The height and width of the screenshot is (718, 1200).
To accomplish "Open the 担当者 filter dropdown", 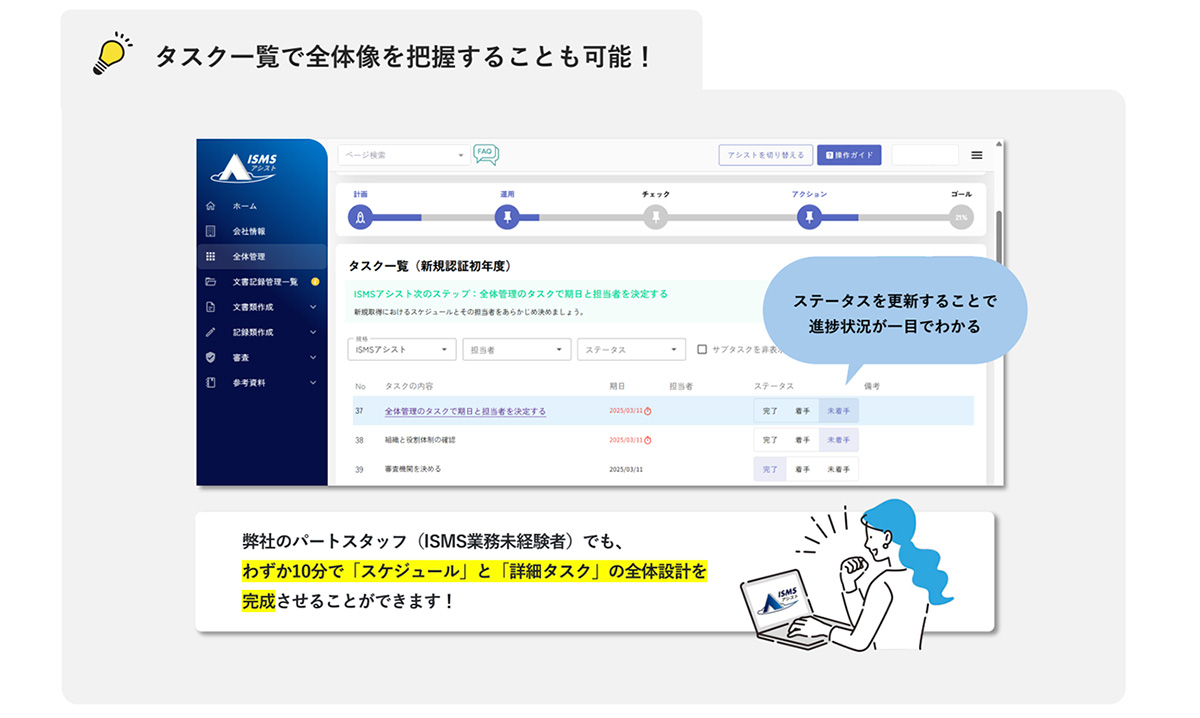I will [517, 349].
